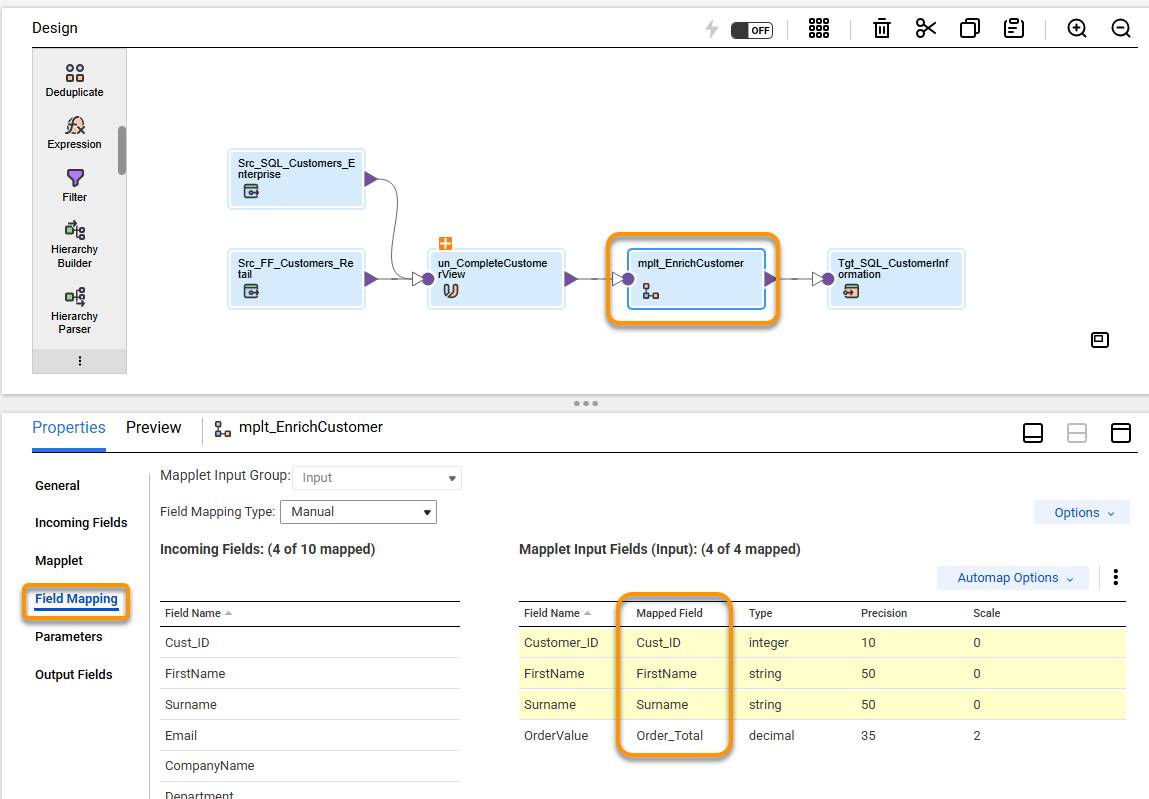Select the Hierarchy Parser transformation
This screenshot has height=799, width=1149.
click(75, 311)
